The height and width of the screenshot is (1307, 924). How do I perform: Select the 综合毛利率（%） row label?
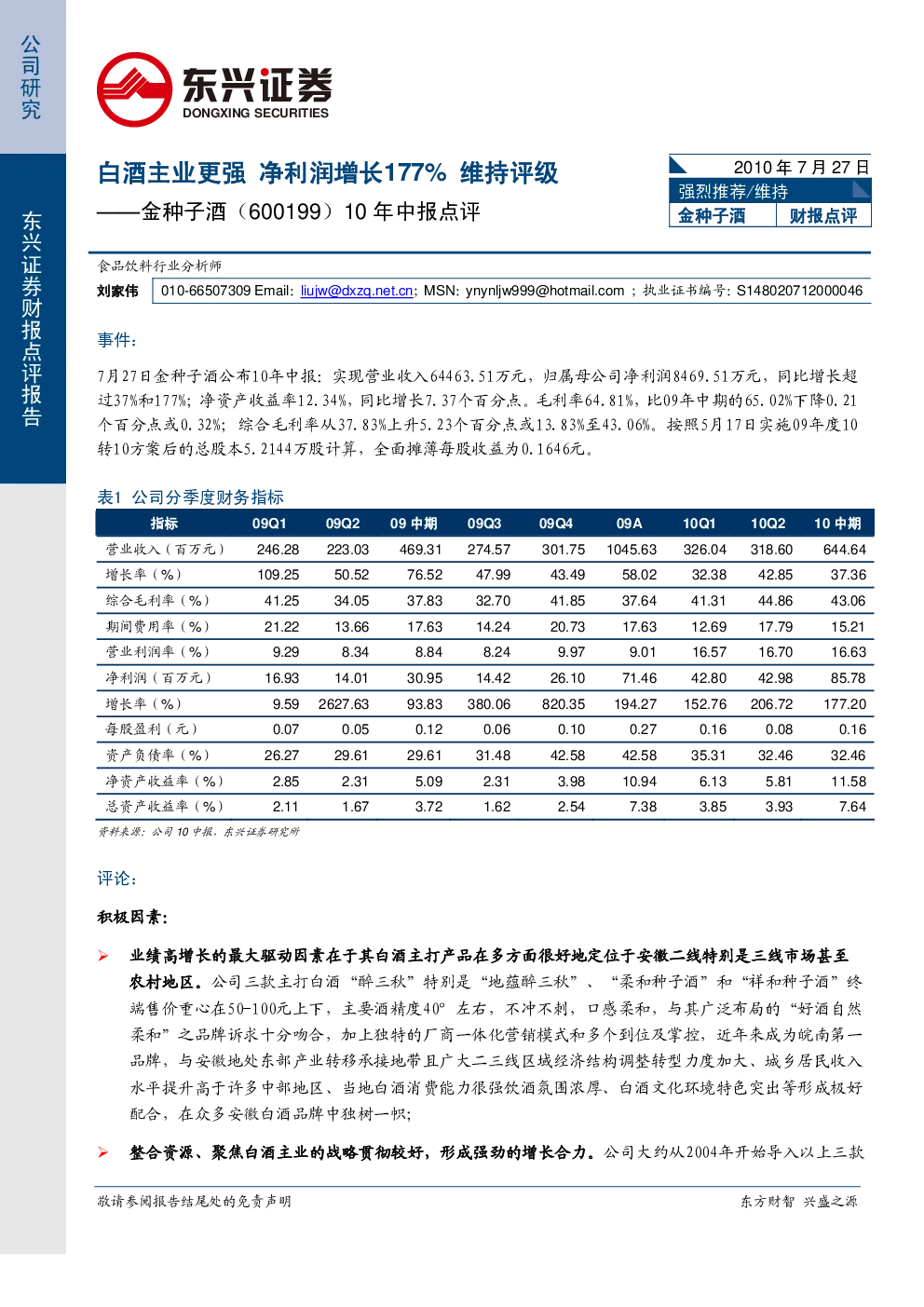point(157,601)
